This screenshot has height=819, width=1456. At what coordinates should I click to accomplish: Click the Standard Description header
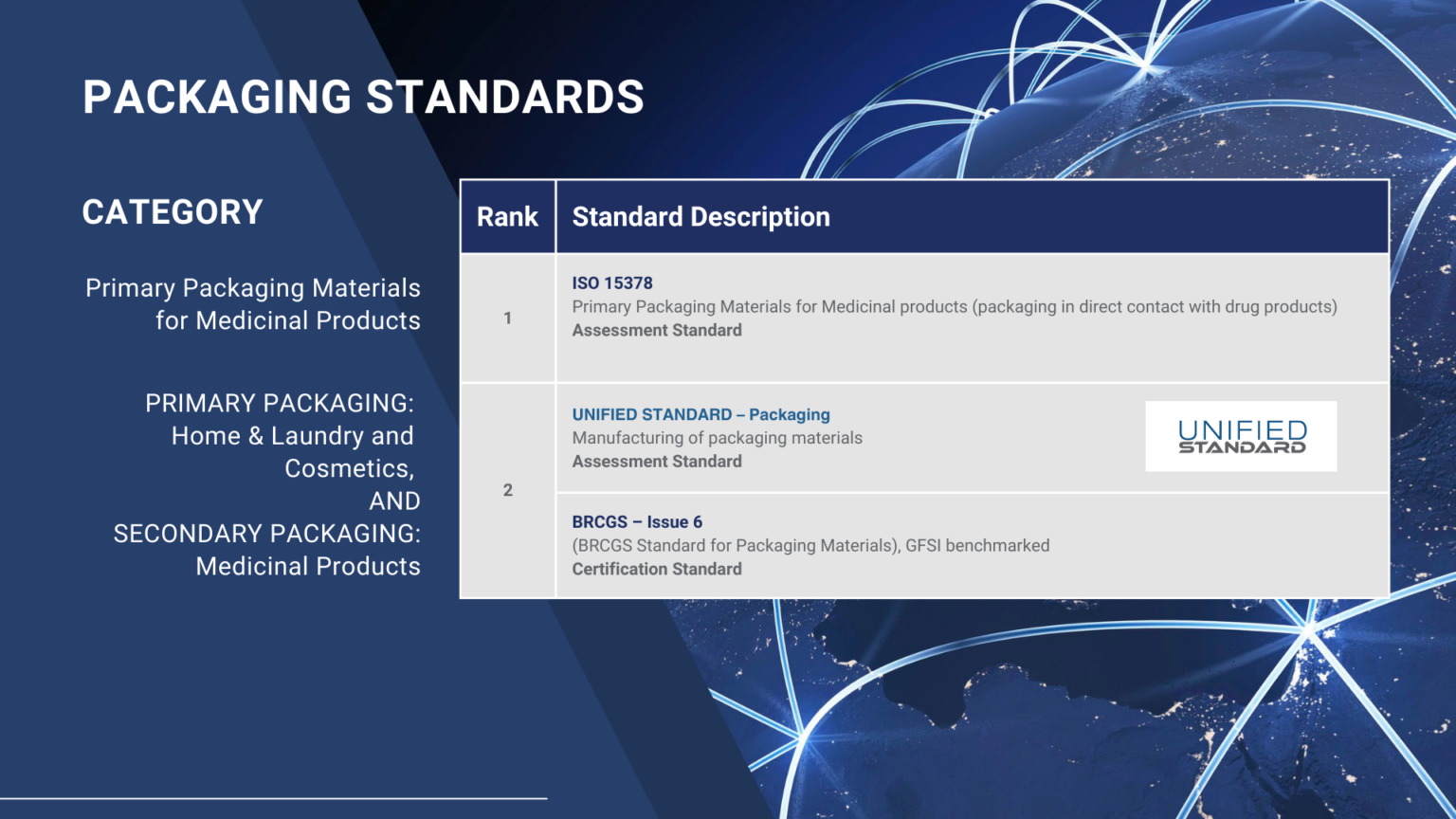point(700,217)
